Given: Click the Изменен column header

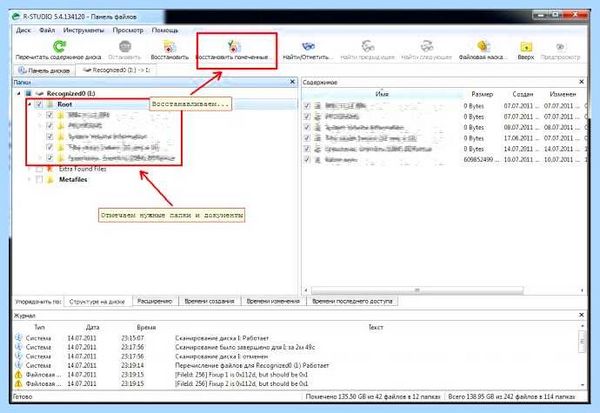Looking at the screenshot, I should point(562,94).
